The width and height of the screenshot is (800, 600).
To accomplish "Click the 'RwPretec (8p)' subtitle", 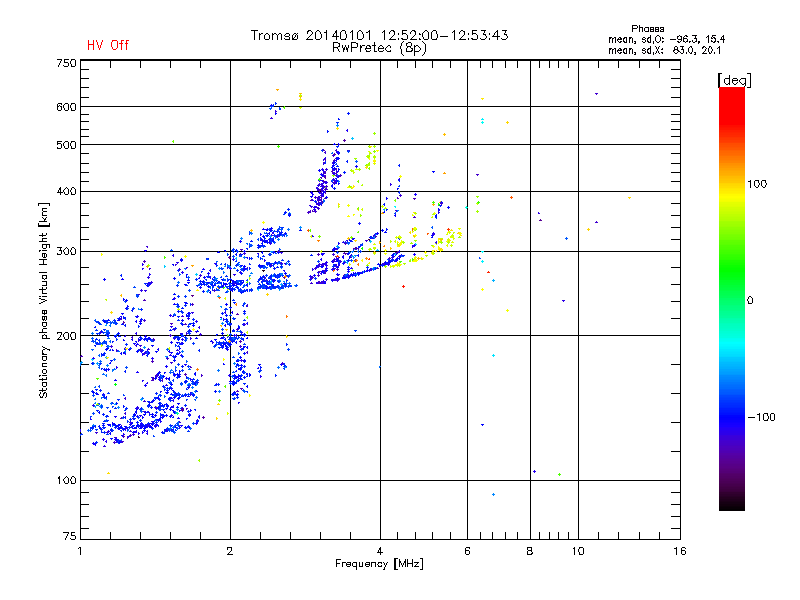I will (x=379, y=48).
